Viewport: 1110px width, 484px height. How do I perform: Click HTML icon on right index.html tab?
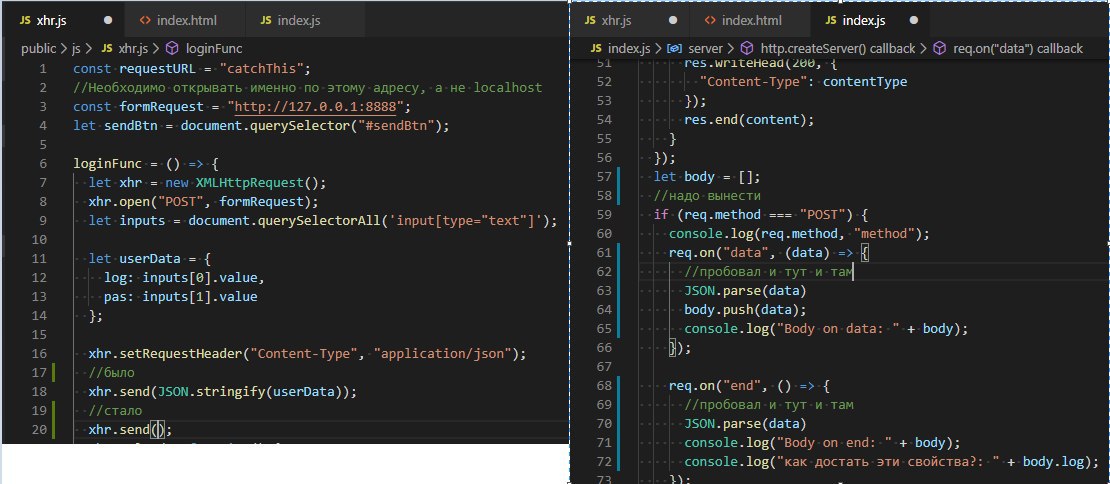(x=710, y=21)
